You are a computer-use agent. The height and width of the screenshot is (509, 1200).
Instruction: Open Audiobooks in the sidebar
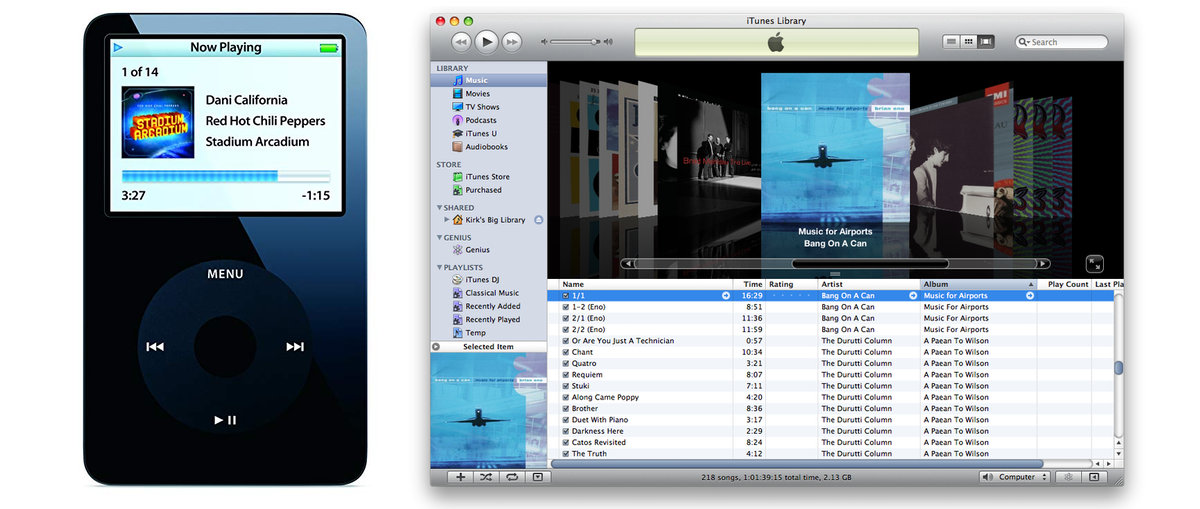point(489,146)
